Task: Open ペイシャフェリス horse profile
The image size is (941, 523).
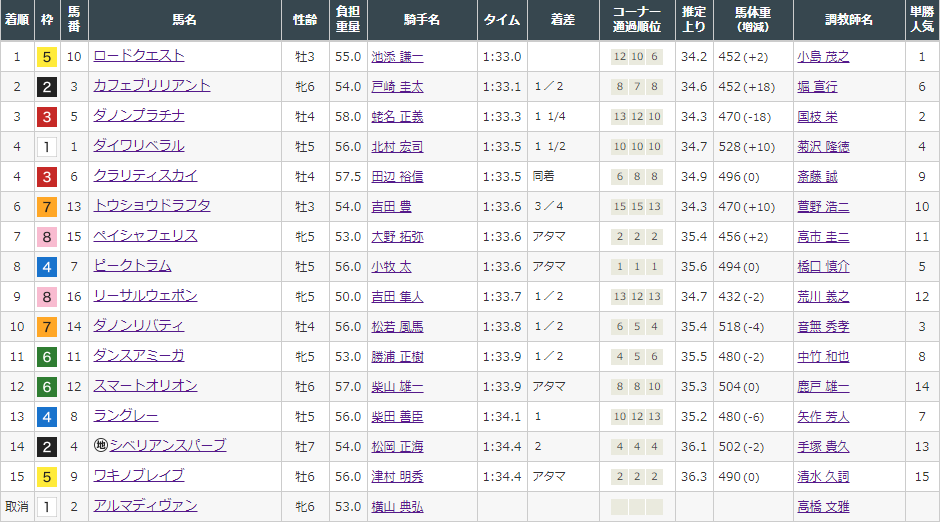Action: pyautogui.click(x=145, y=236)
